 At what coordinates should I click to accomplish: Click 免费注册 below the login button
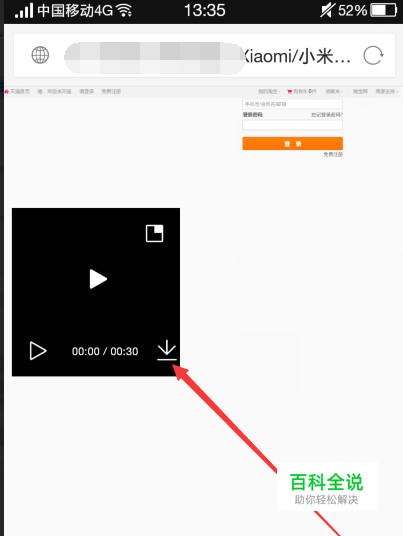tap(333, 155)
